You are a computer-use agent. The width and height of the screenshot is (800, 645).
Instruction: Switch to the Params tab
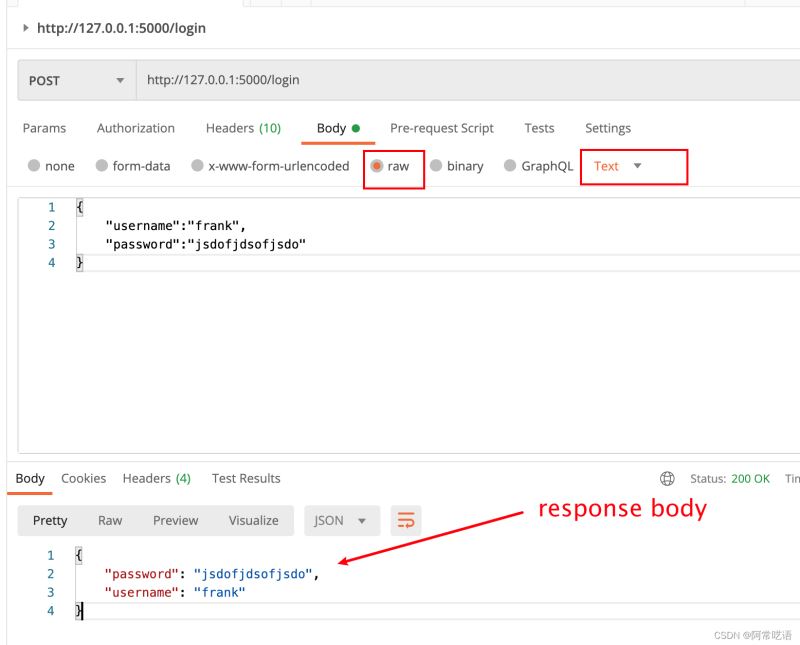(x=44, y=128)
